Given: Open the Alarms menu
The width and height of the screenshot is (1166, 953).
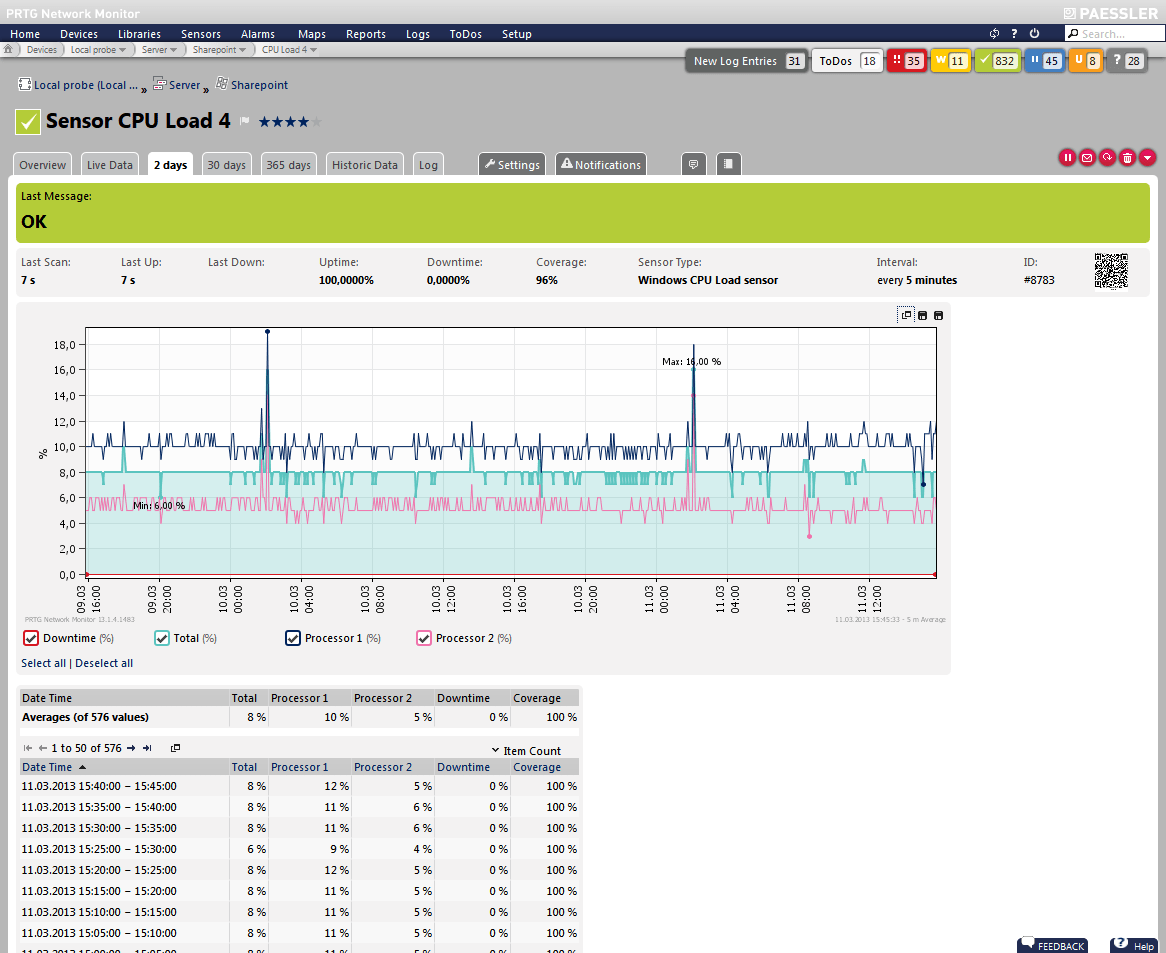Looking at the screenshot, I should pyautogui.click(x=258, y=34).
